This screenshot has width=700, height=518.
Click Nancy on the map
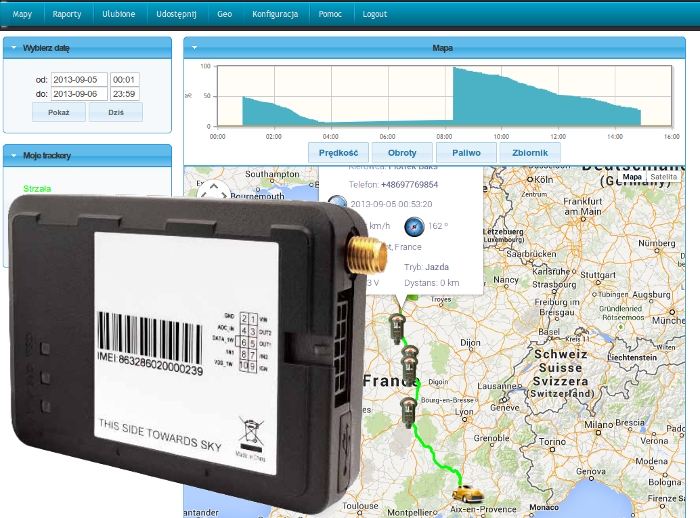pos(506,280)
